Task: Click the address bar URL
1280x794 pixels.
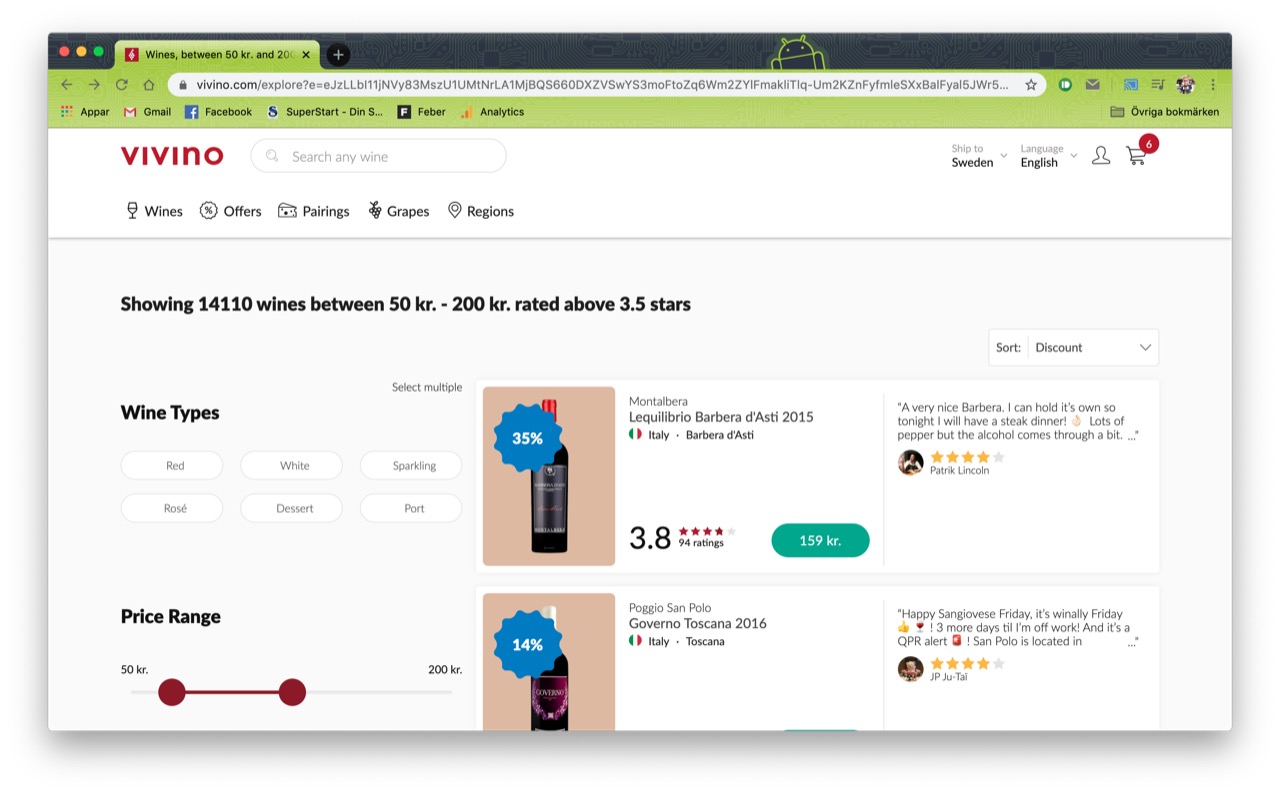Action: [602, 85]
